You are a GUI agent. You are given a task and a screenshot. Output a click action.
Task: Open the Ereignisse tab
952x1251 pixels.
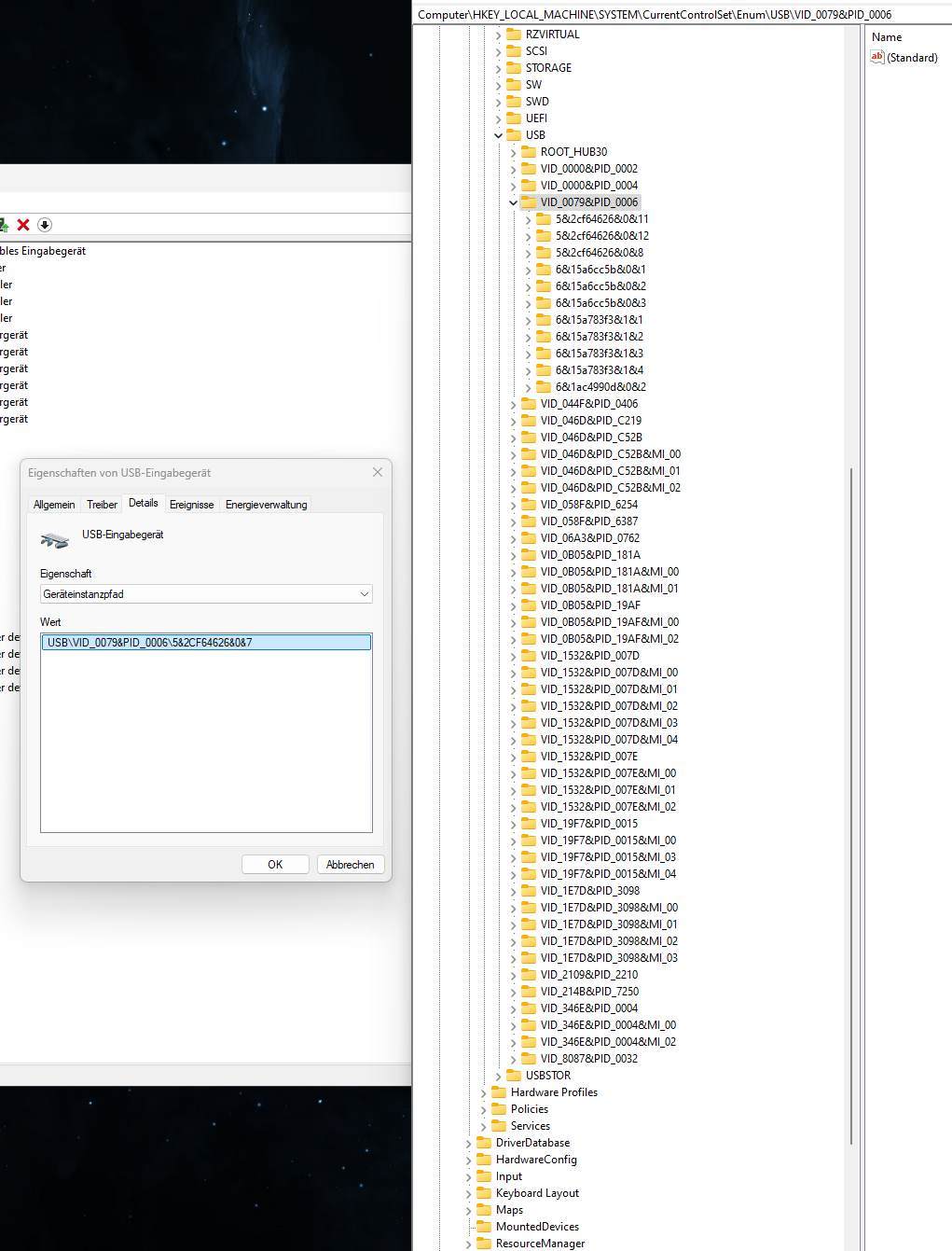[x=191, y=504]
